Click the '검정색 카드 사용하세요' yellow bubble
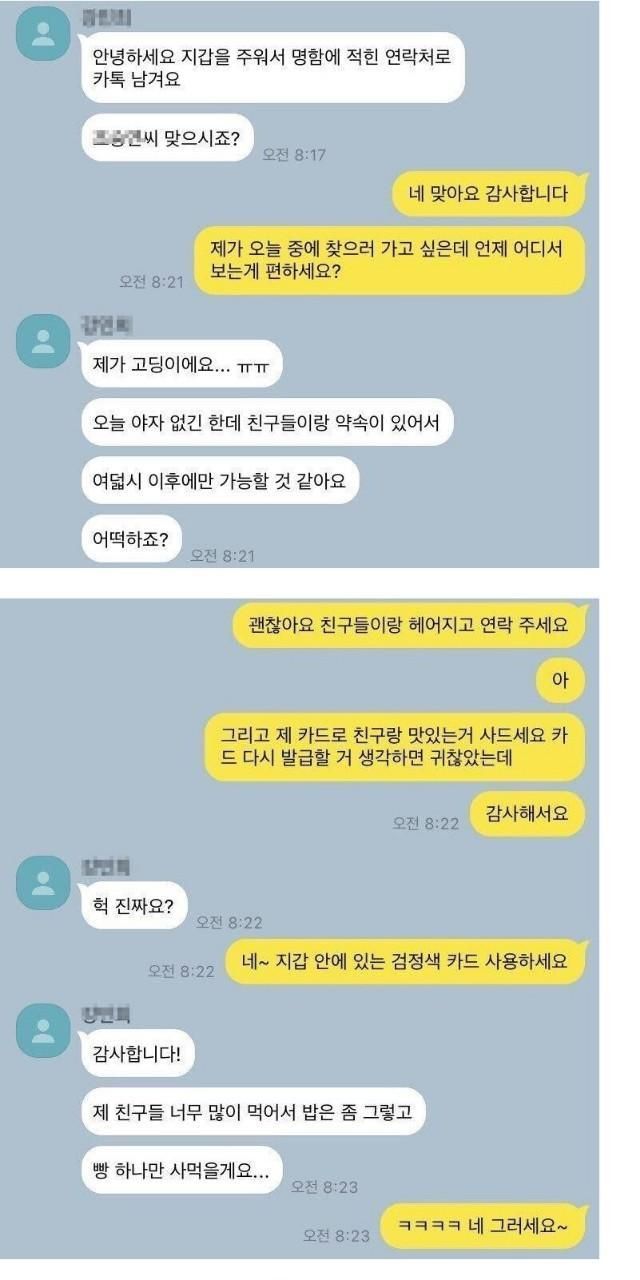This screenshot has width=640, height=1280. point(405,961)
